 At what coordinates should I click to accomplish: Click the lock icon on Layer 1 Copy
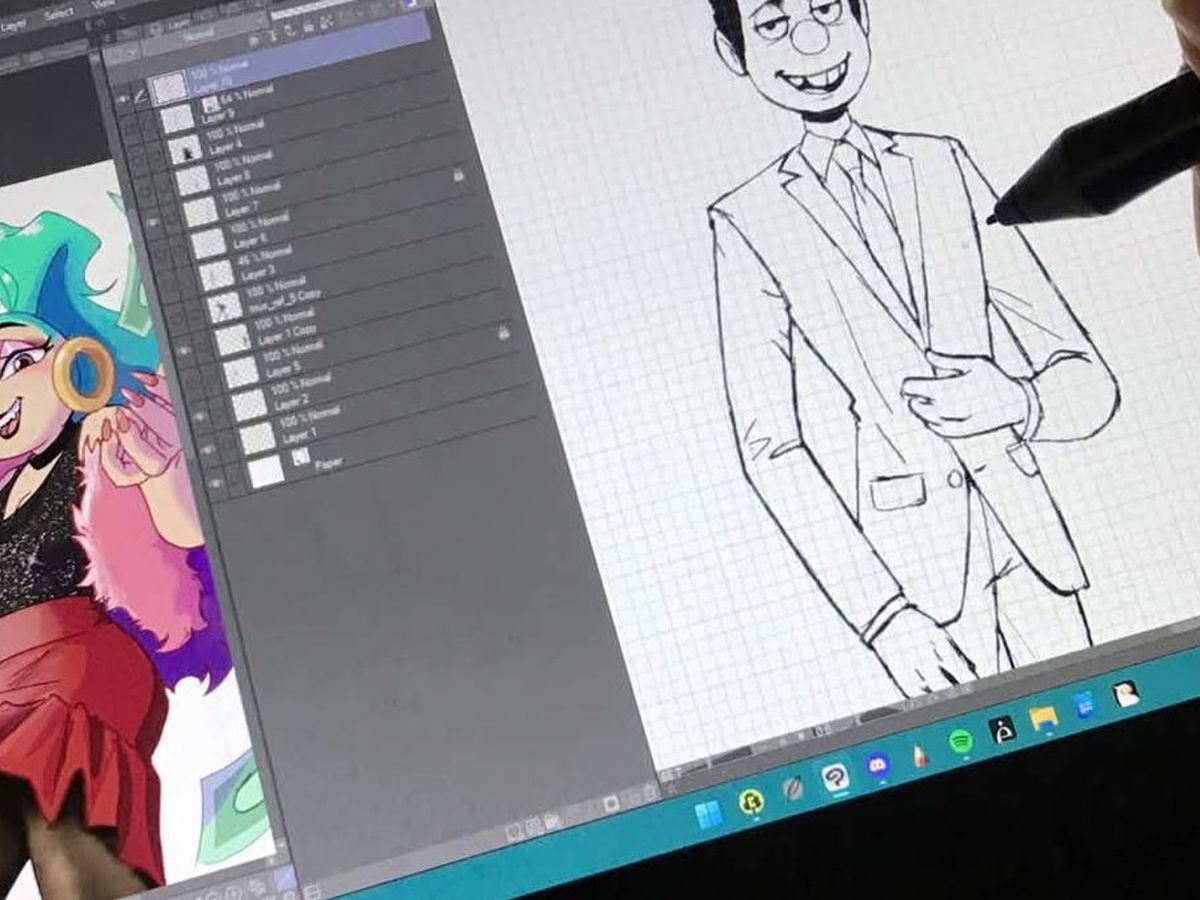(x=503, y=333)
